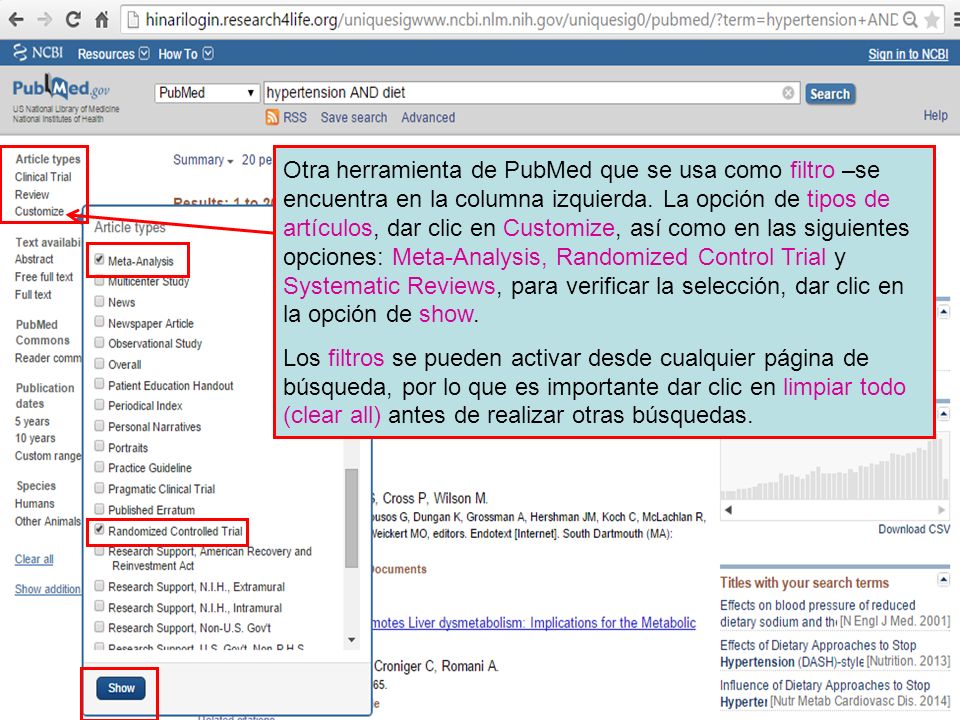The height and width of the screenshot is (720, 960).
Task: Click the Show button in Article types popup
Action: (x=121, y=688)
